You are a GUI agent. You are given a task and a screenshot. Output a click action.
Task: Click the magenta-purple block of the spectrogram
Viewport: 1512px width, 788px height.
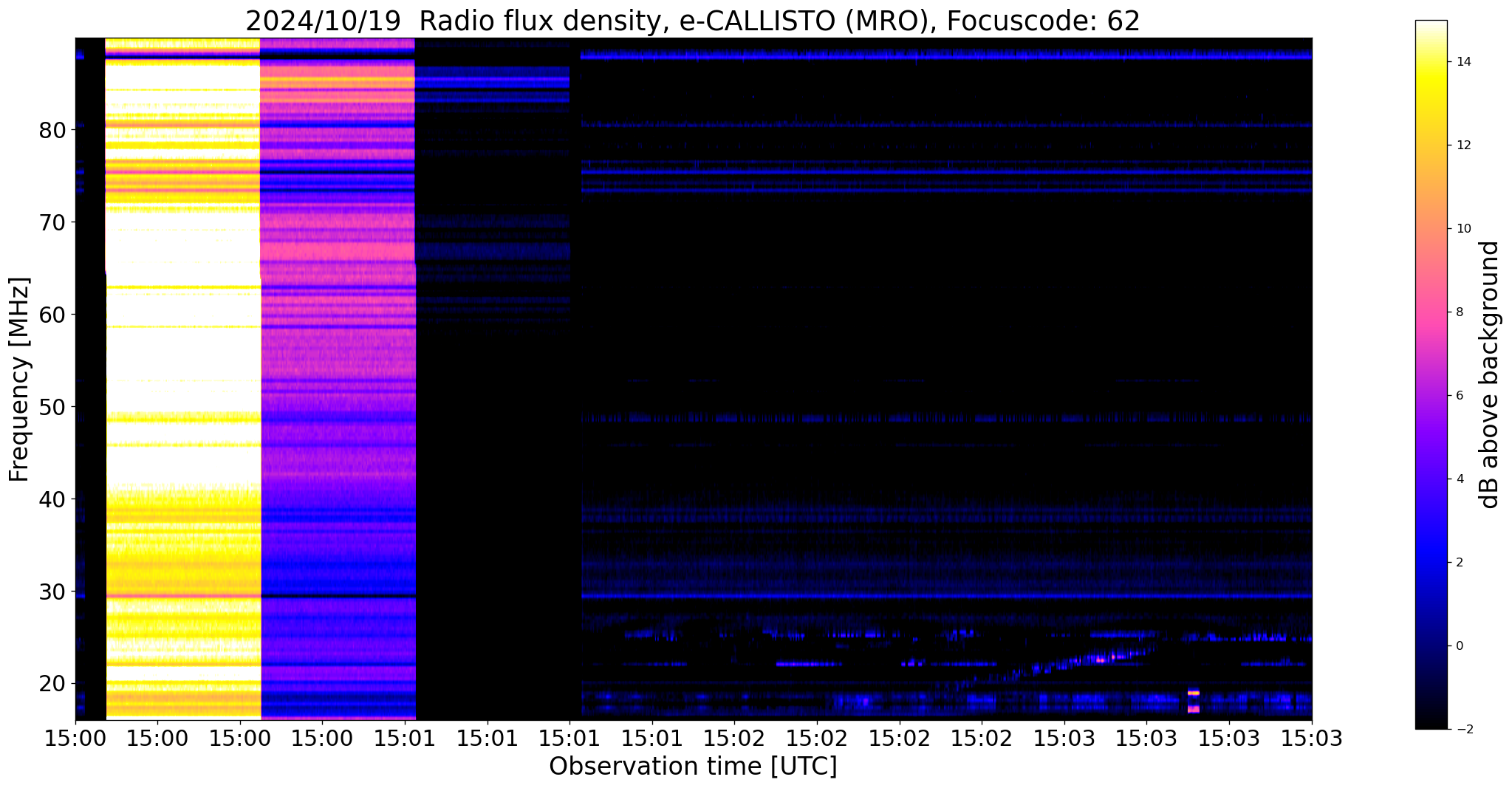(x=338, y=378)
